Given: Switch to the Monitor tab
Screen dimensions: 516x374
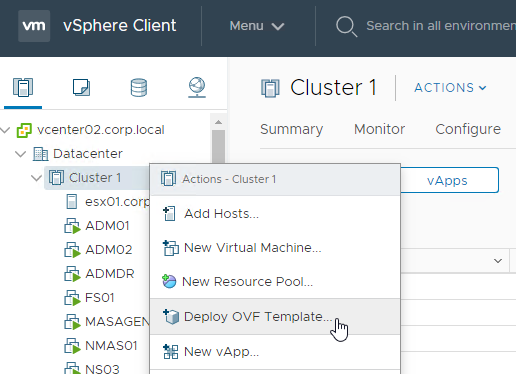Looking at the screenshot, I should [x=379, y=129].
